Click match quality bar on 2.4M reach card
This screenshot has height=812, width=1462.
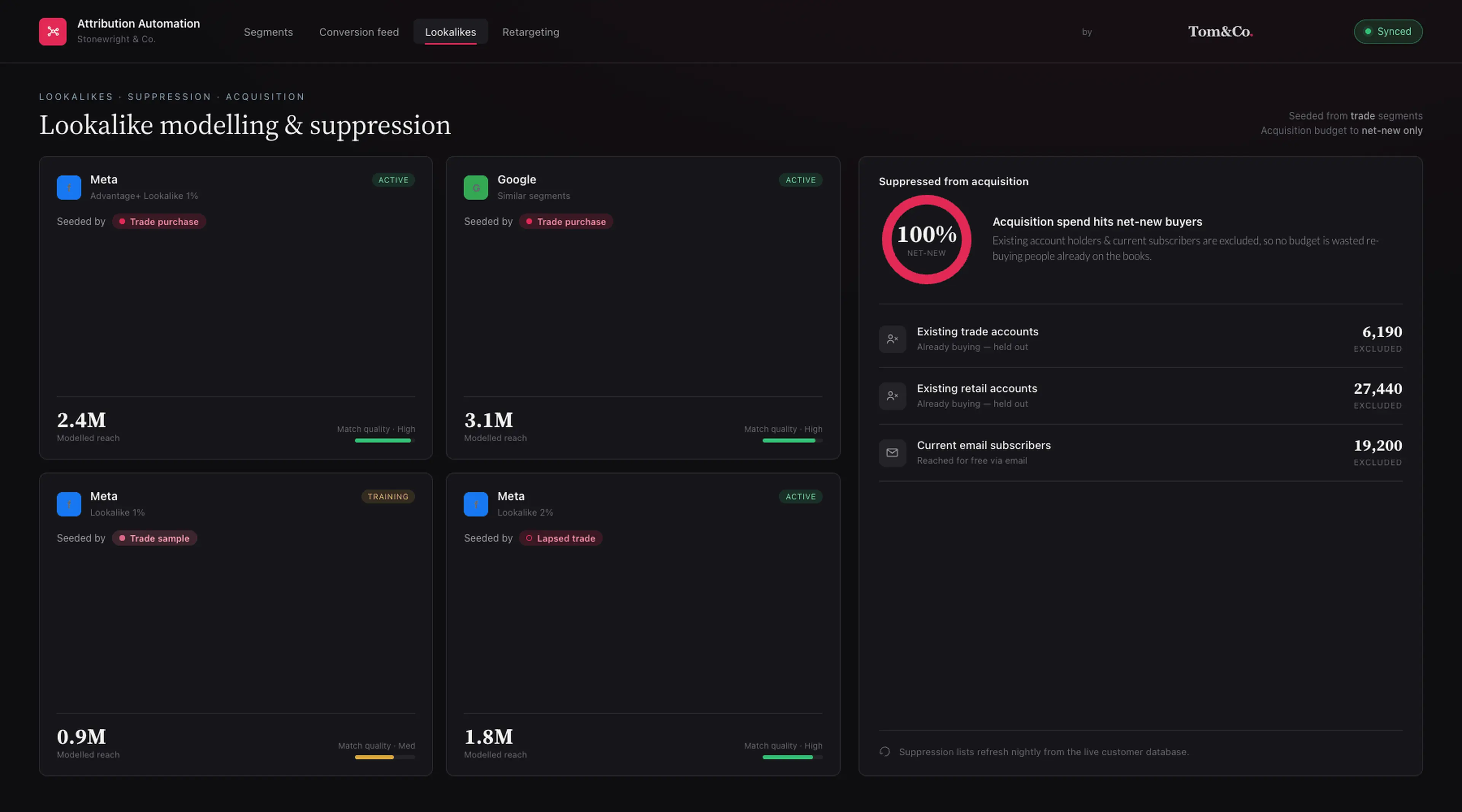(385, 440)
